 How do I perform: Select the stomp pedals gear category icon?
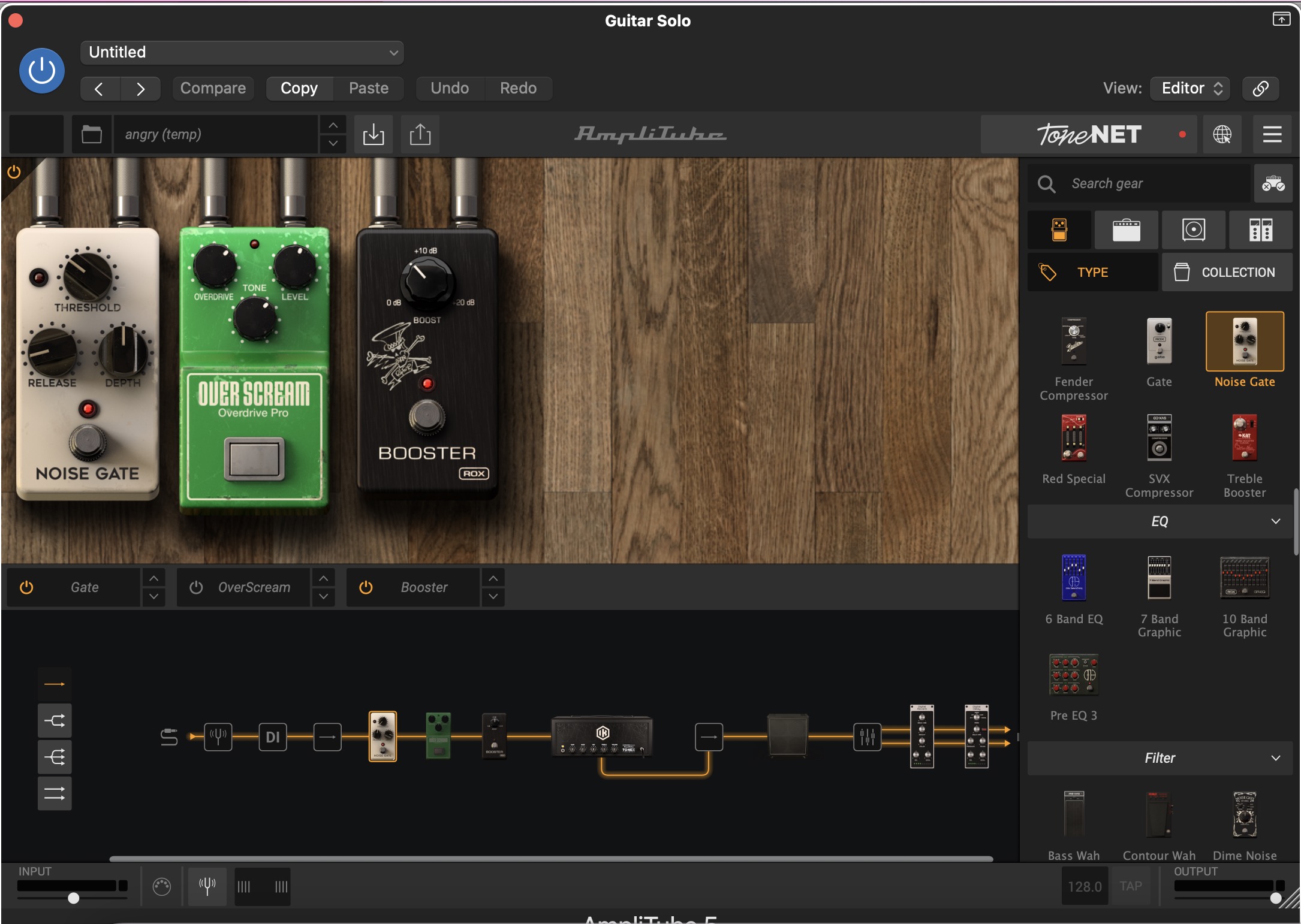pos(1059,230)
